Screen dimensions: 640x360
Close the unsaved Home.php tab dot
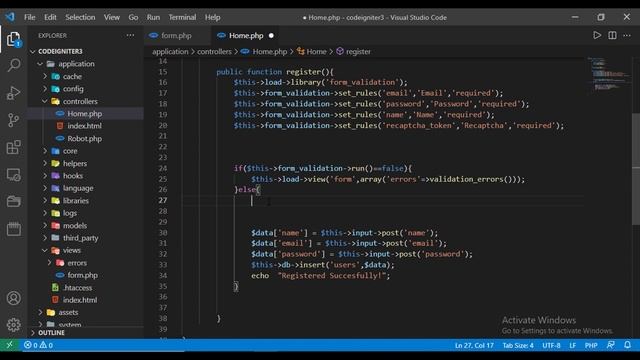pyautogui.click(x=271, y=36)
